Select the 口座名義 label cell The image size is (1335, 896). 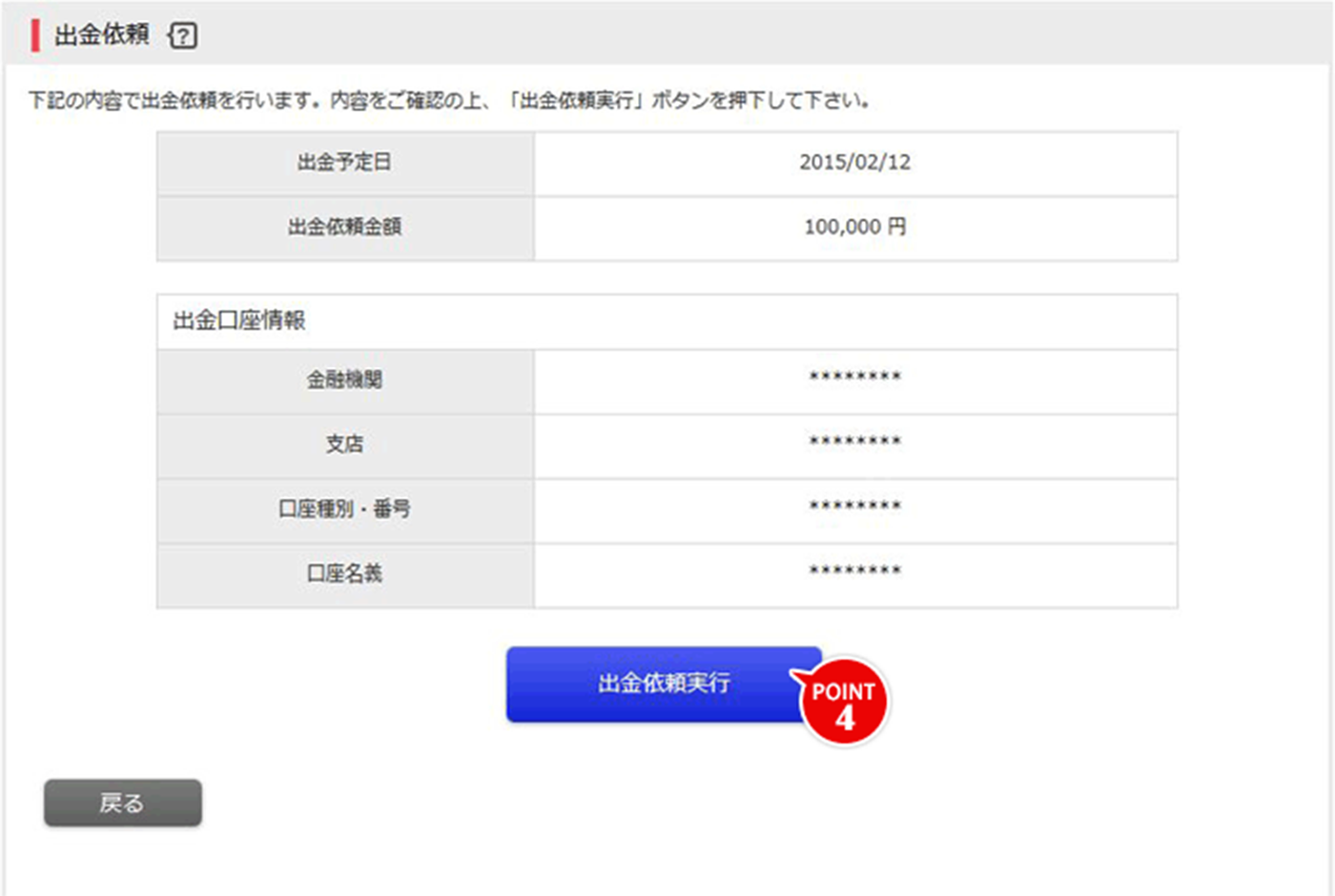345,574
